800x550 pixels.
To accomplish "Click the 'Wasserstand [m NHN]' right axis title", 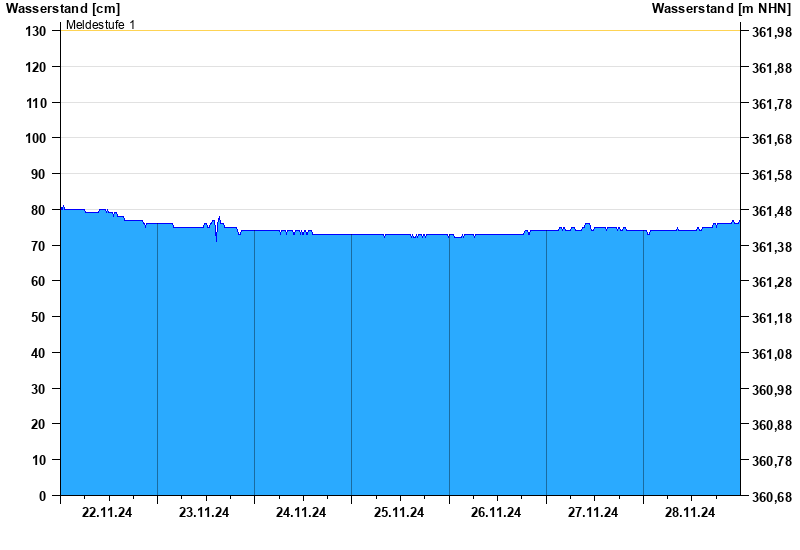I will [x=721, y=9].
